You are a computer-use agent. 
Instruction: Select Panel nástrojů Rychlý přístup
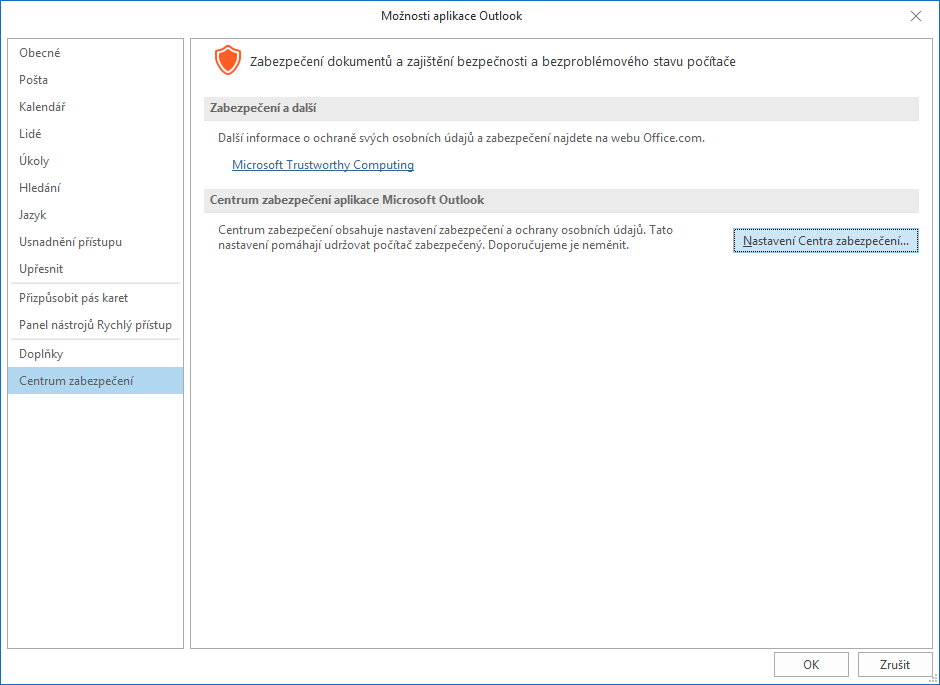point(95,325)
